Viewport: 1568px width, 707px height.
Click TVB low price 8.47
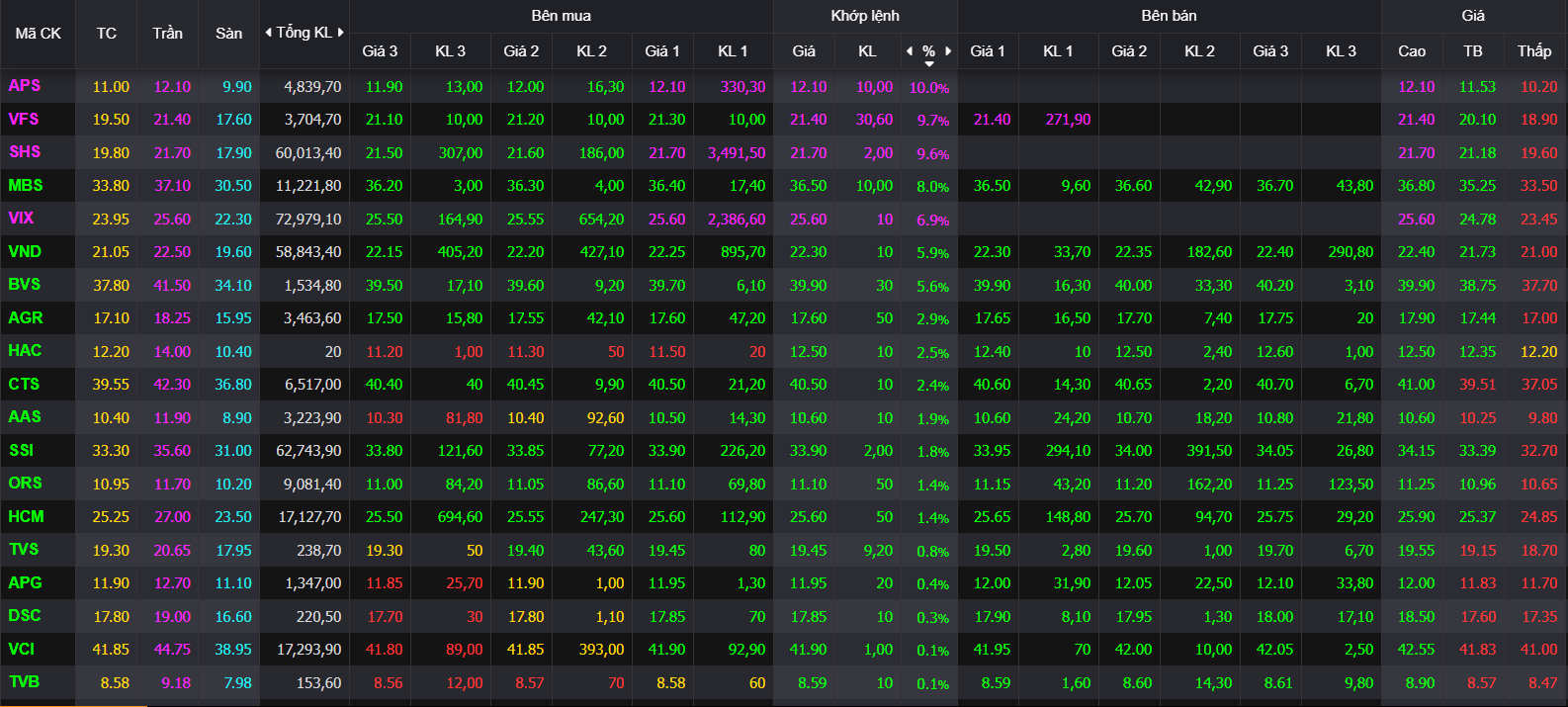pyautogui.click(x=1542, y=683)
